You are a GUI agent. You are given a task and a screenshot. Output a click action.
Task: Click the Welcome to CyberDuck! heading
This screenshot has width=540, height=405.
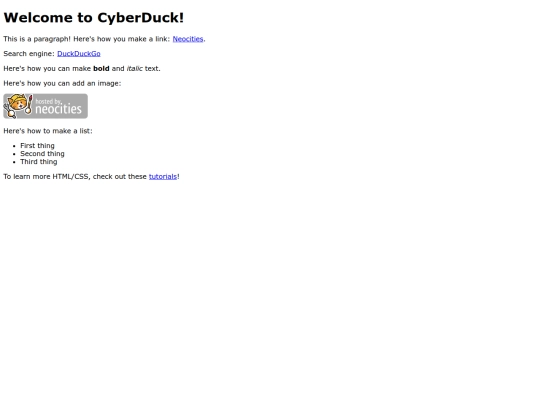94,18
